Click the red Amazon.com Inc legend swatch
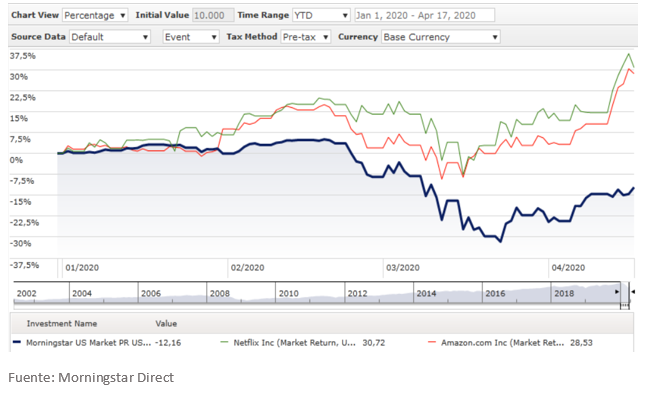Viewport: 650px width, 400px height. pos(430,342)
